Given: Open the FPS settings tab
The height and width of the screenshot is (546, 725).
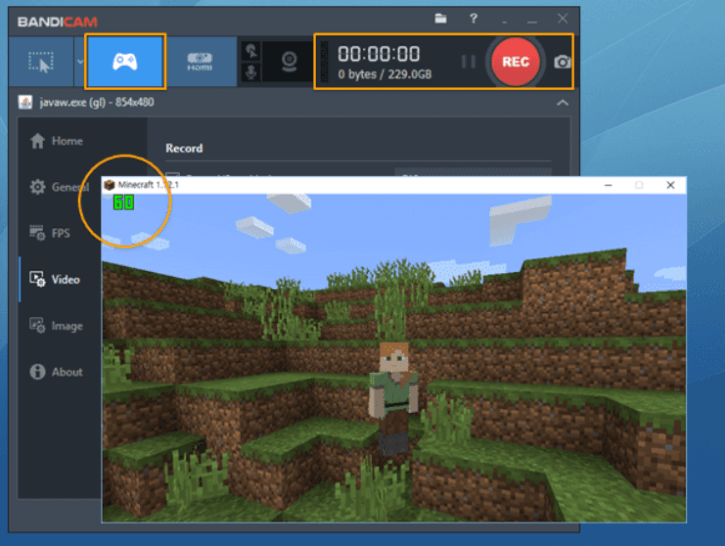Looking at the screenshot, I should (x=50, y=233).
